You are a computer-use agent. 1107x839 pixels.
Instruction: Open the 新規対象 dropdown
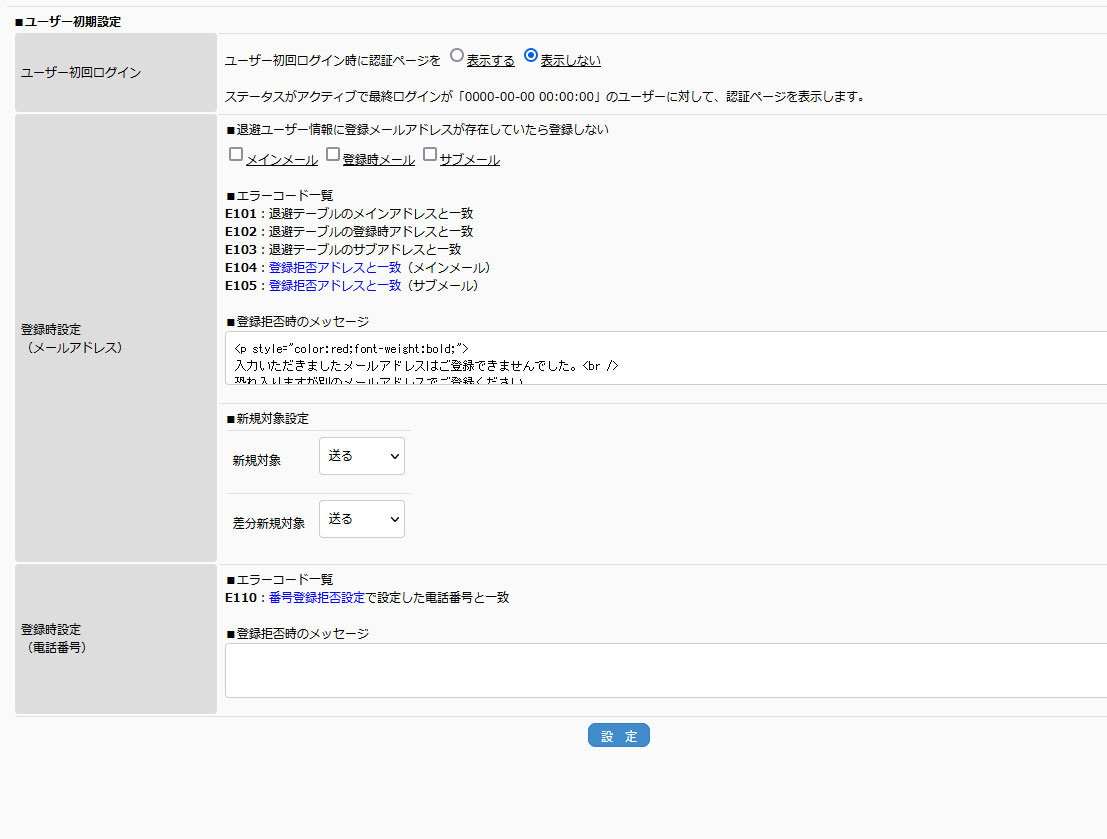coord(362,456)
